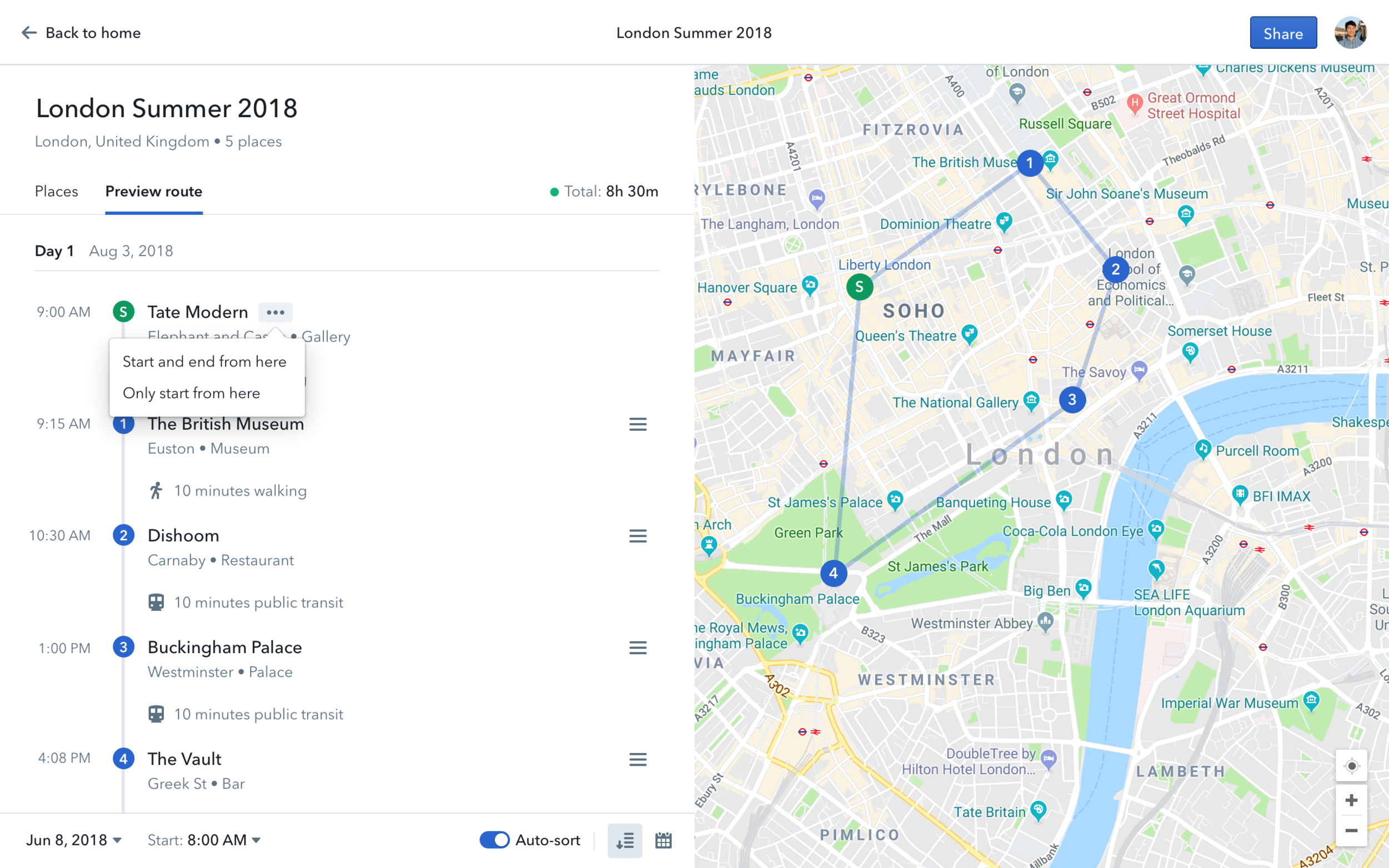Image resolution: width=1389 pixels, height=868 pixels.
Task: Select the list sort view icon
Action: (624, 840)
